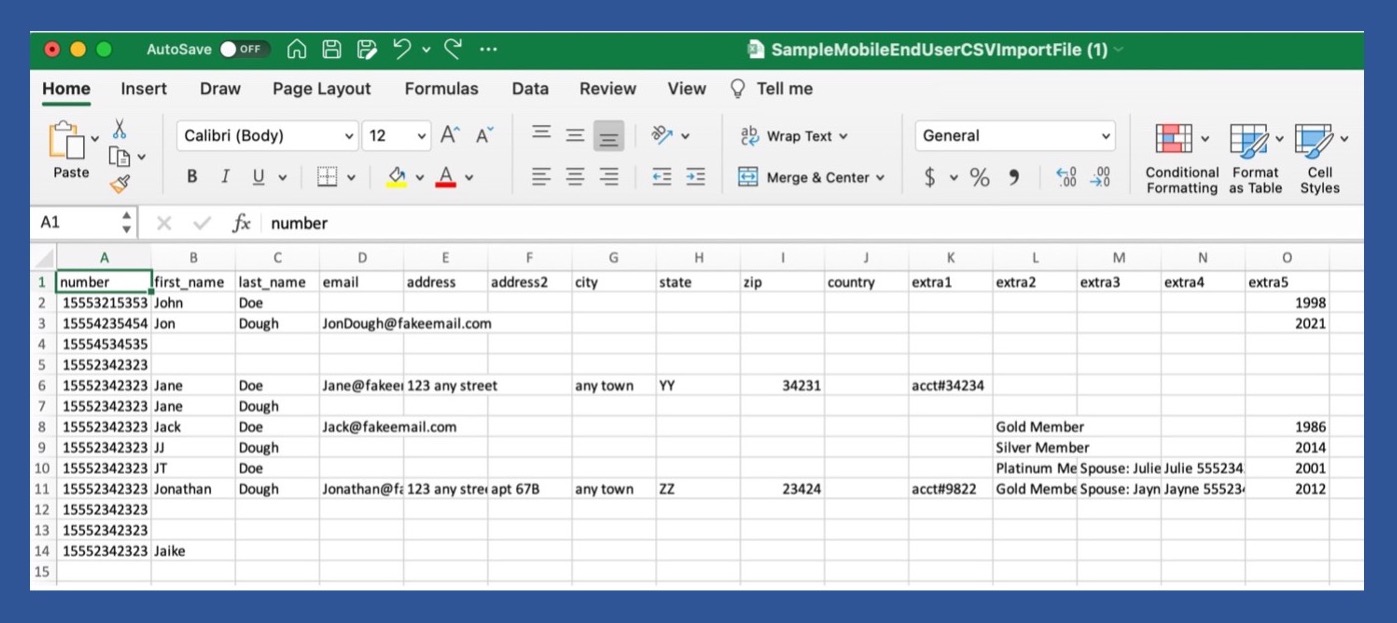Click the Paste clipboard button
Image resolution: width=1397 pixels, height=623 pixels.
(69, 151)
